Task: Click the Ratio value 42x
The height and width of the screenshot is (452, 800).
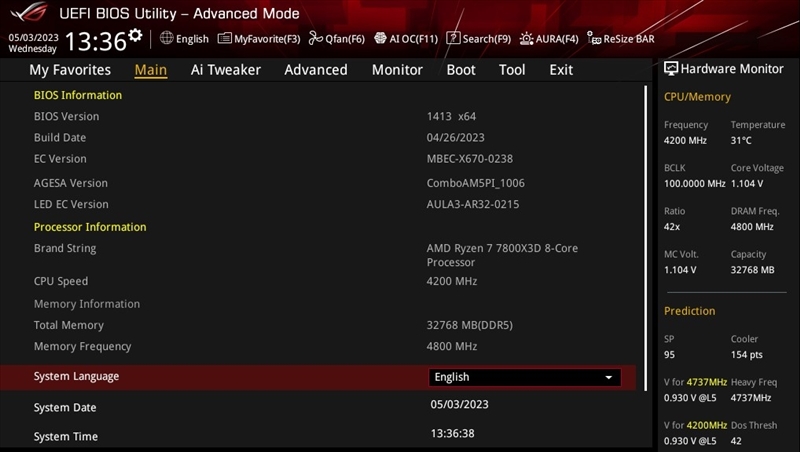Action: [672, 227]
